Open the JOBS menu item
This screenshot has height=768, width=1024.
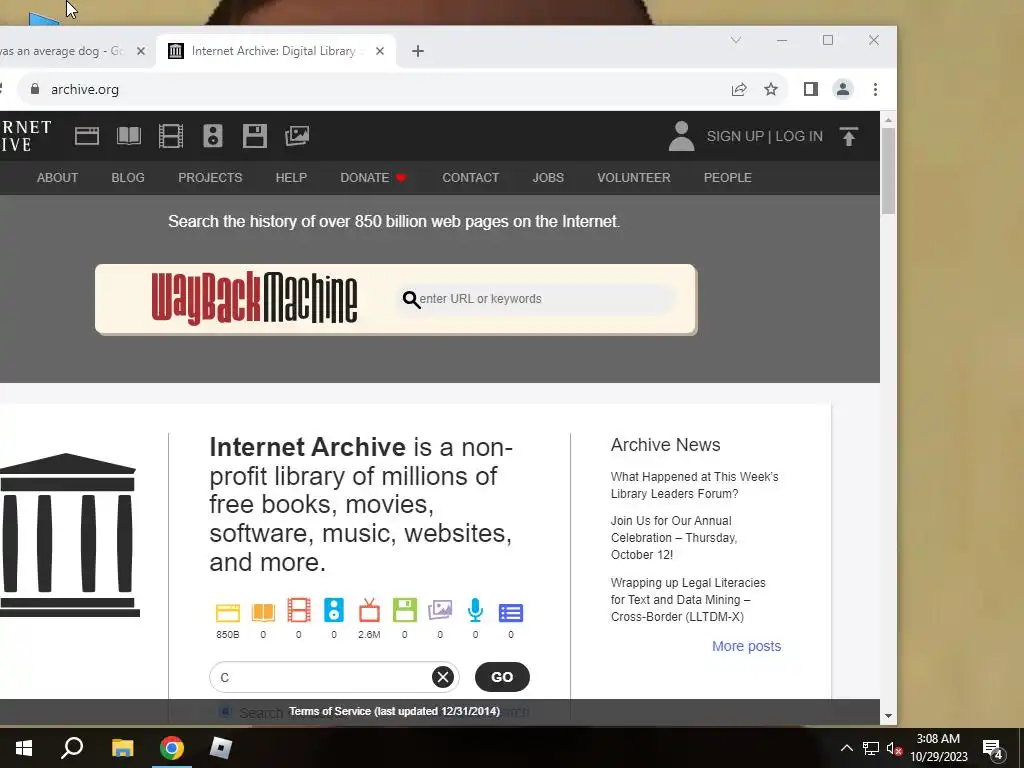[x=548, y=178]
